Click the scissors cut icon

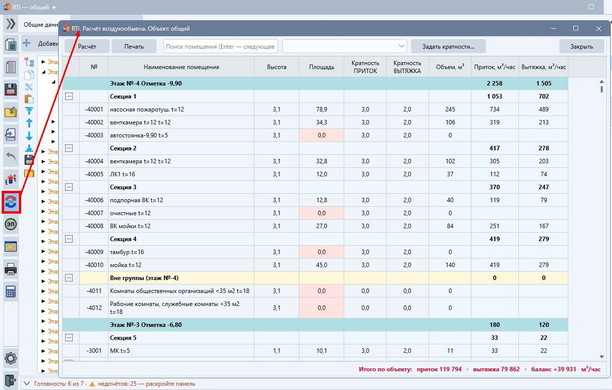pos(29,87)
